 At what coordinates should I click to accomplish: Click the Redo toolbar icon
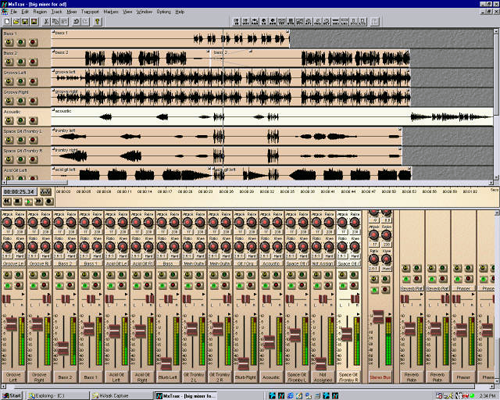(x=85, y=22)
